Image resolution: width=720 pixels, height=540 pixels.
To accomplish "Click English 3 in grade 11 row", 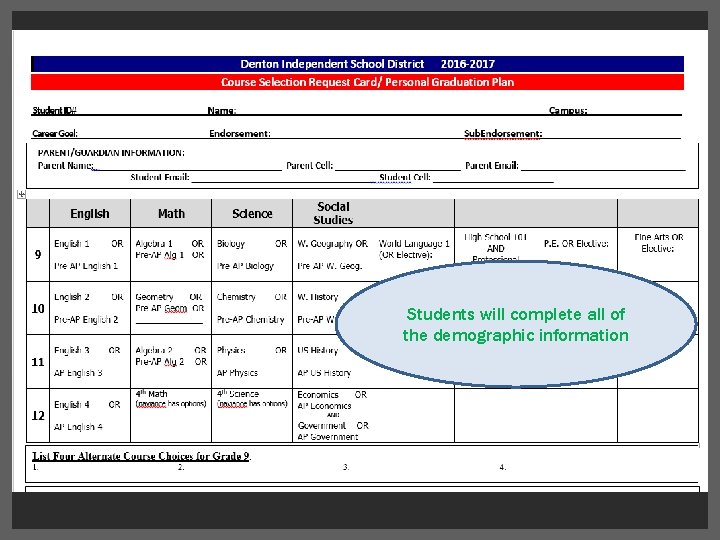I will pyautogui.click(x=72, y=350).
